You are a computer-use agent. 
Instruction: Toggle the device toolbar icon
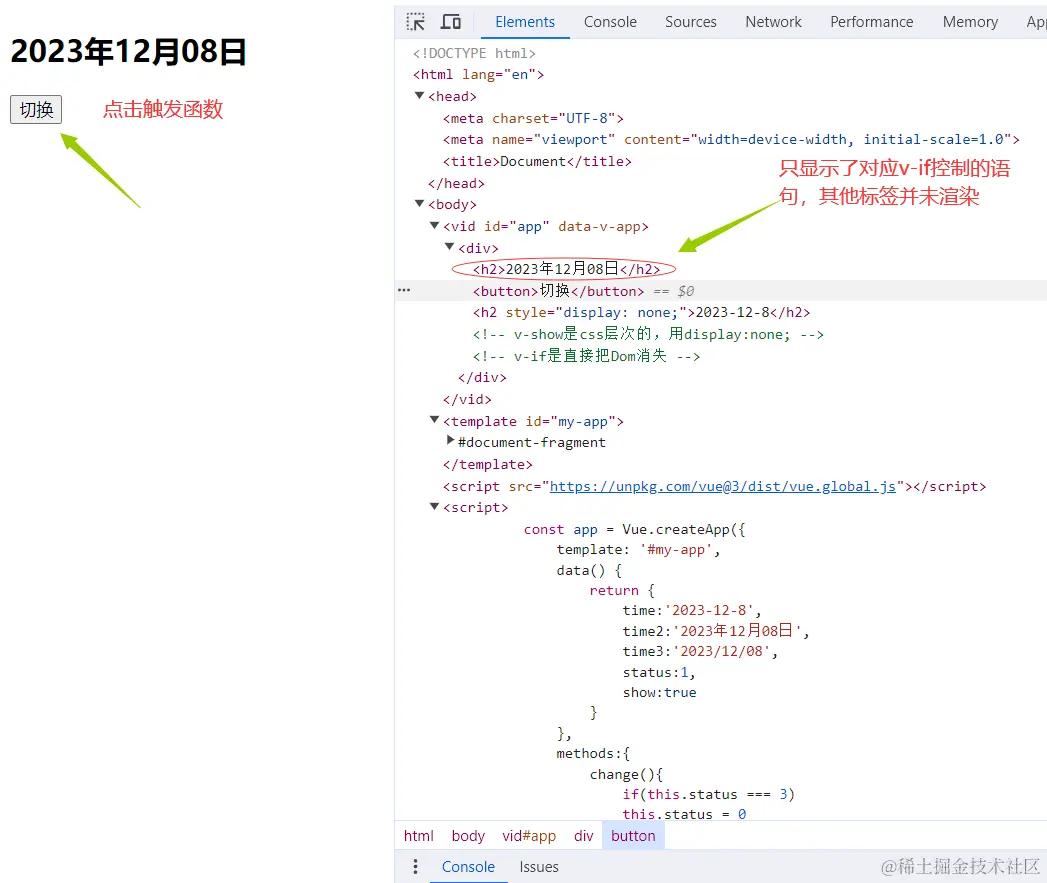click(x=451, y=22)
